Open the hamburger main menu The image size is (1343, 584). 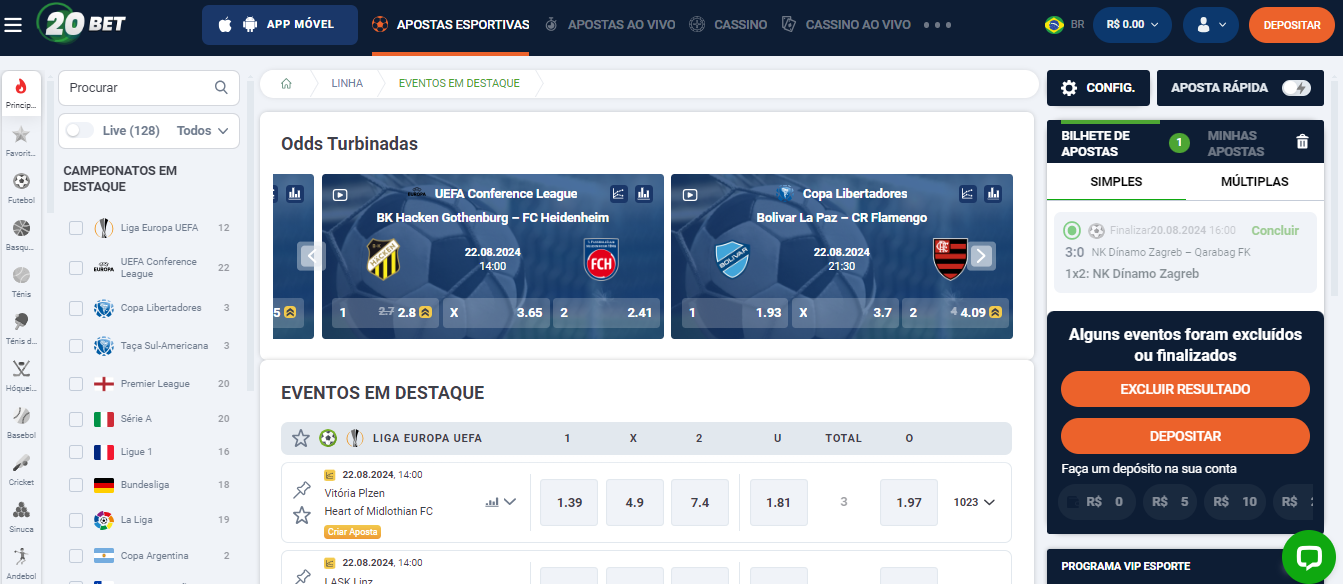coord(13,24)
